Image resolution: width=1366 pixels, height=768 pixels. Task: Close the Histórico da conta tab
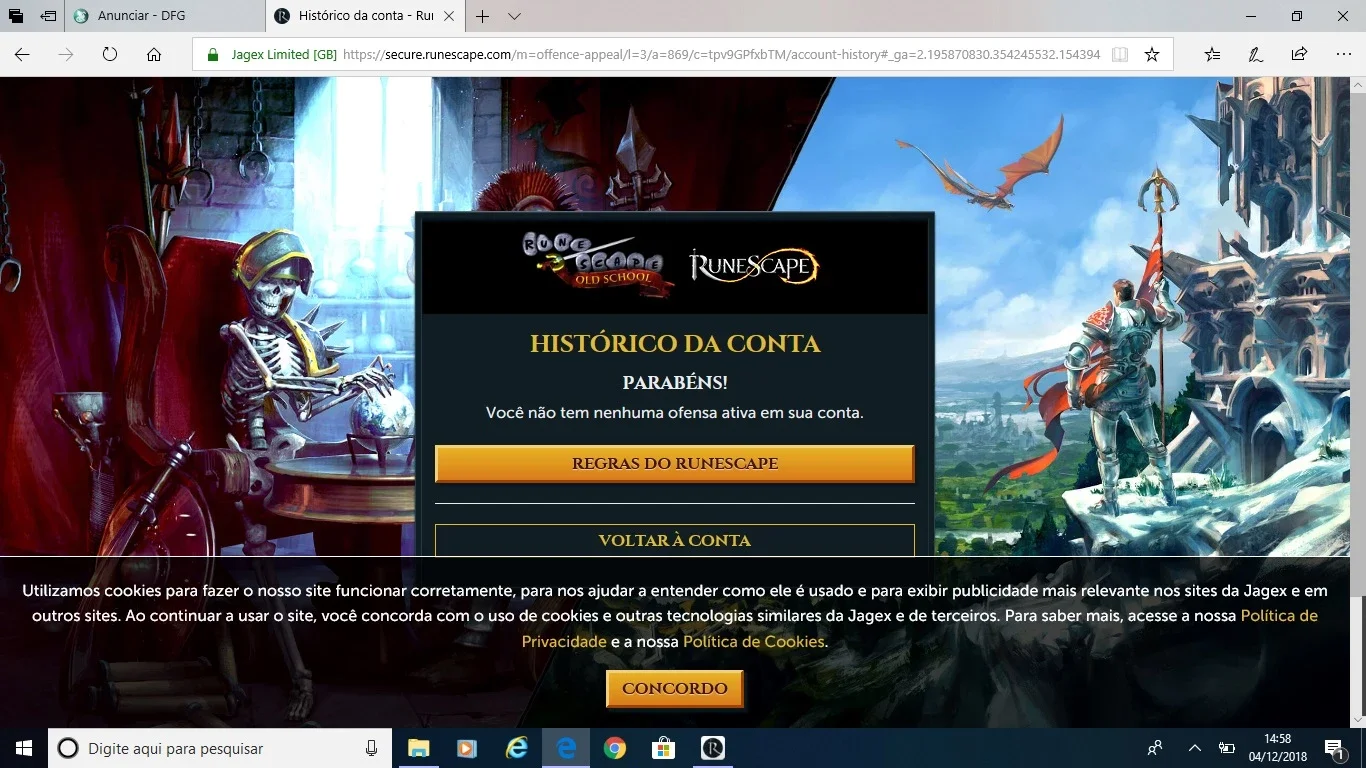tap(448, 16)
